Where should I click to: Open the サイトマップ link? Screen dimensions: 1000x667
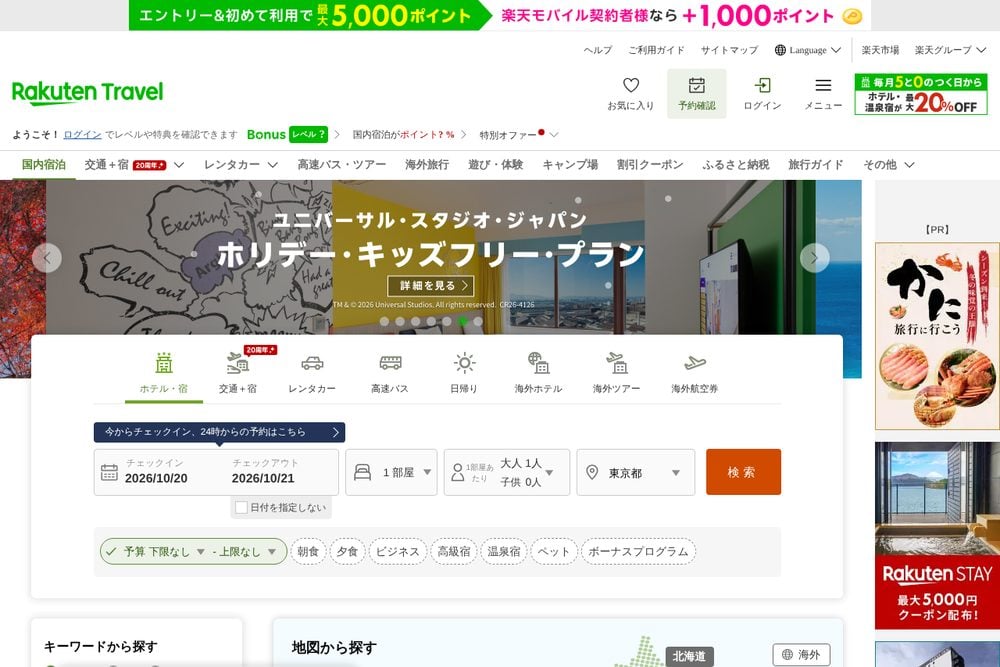point(730,50)
